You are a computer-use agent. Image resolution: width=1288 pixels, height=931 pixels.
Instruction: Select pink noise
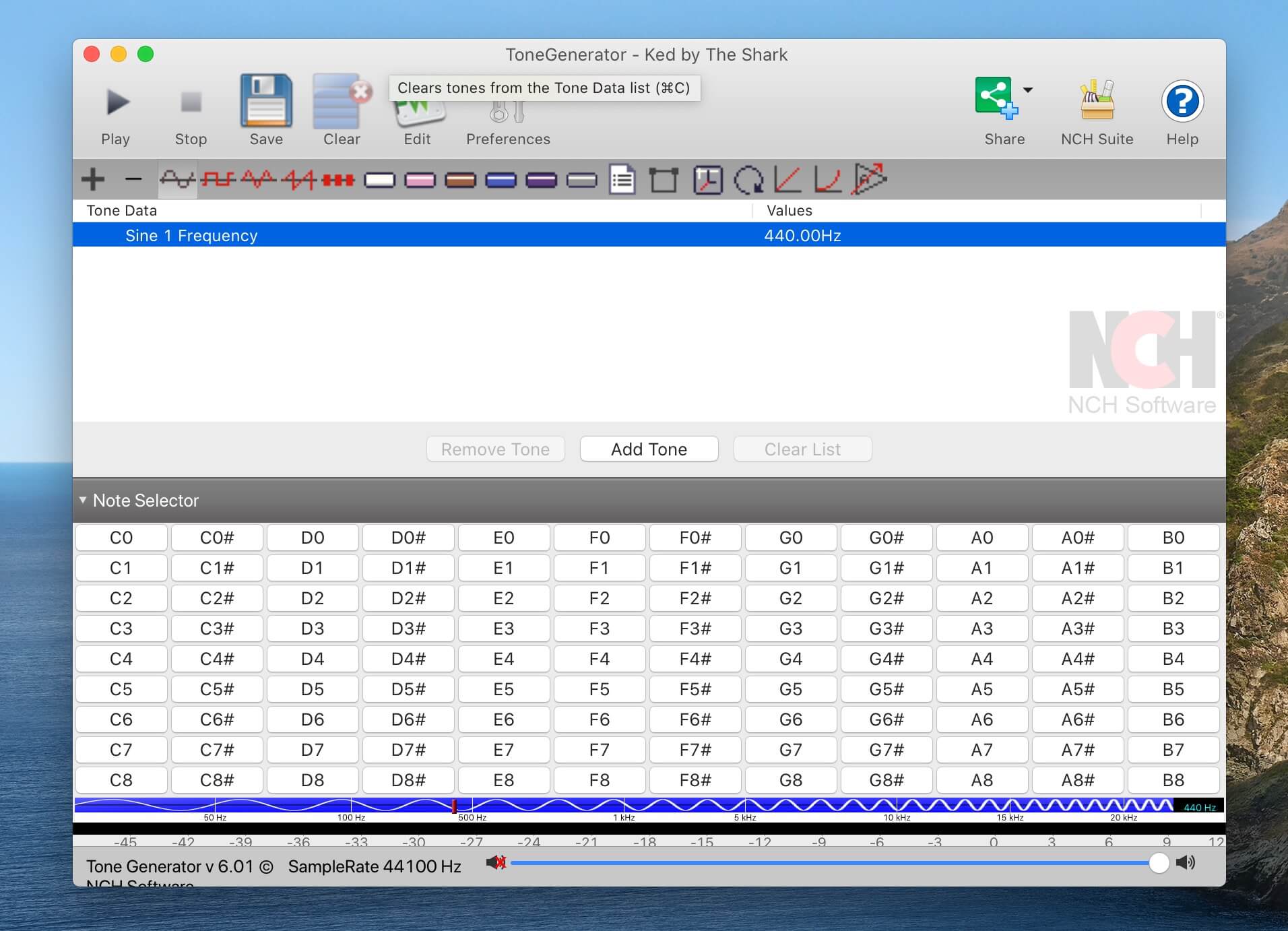pos(420,180)
